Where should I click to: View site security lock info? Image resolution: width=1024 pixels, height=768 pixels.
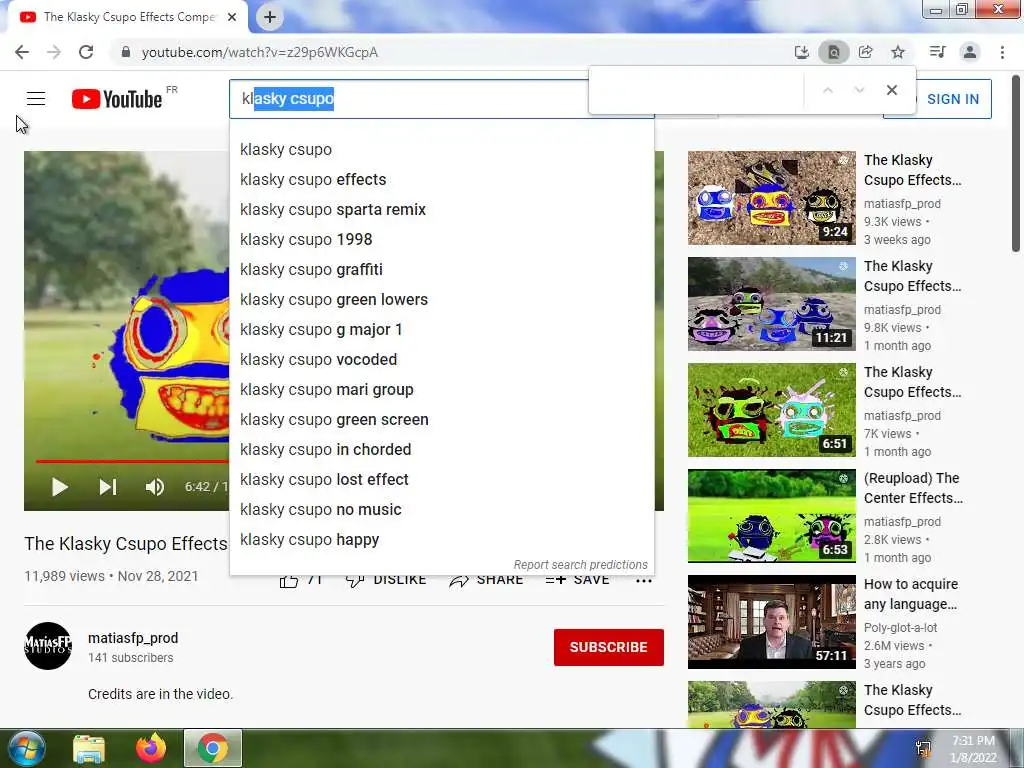pyautogui.click(x=125, y=52)
